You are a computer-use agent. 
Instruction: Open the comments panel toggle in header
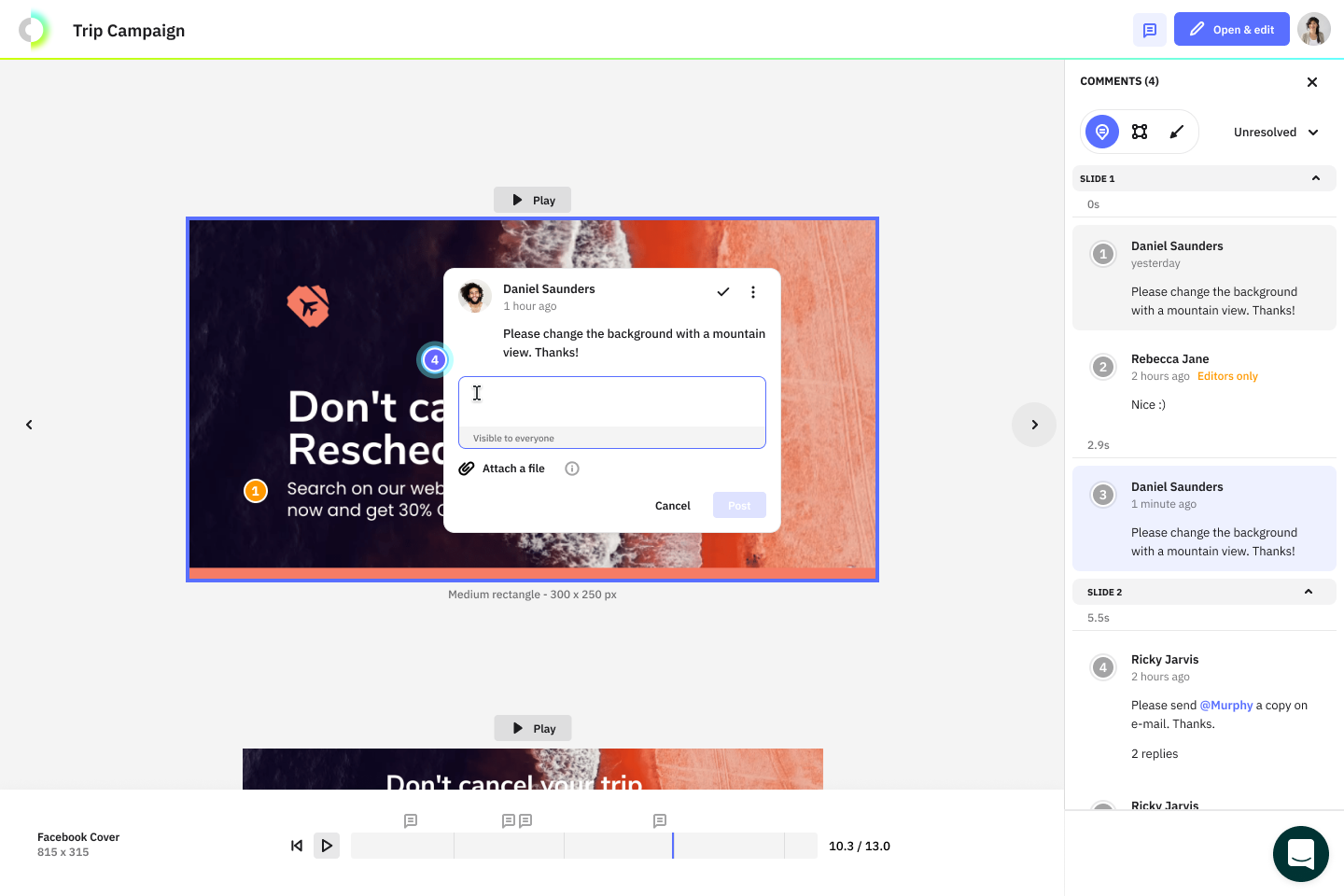1149,30
